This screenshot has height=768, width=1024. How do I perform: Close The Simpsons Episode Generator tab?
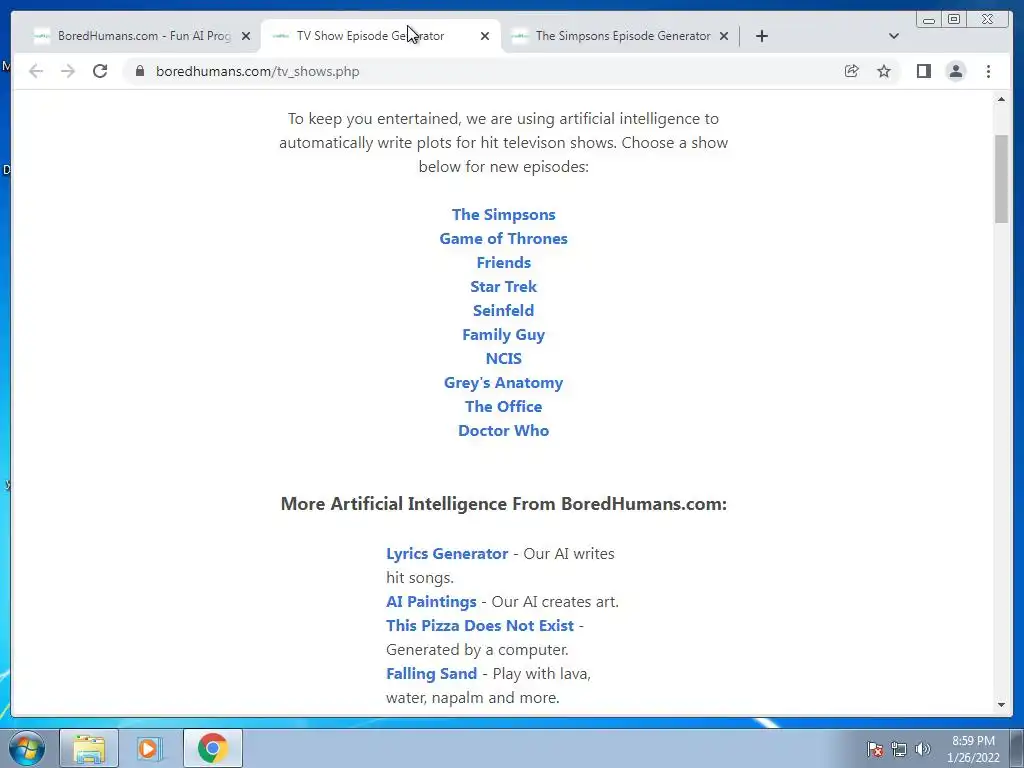point(724,36)
